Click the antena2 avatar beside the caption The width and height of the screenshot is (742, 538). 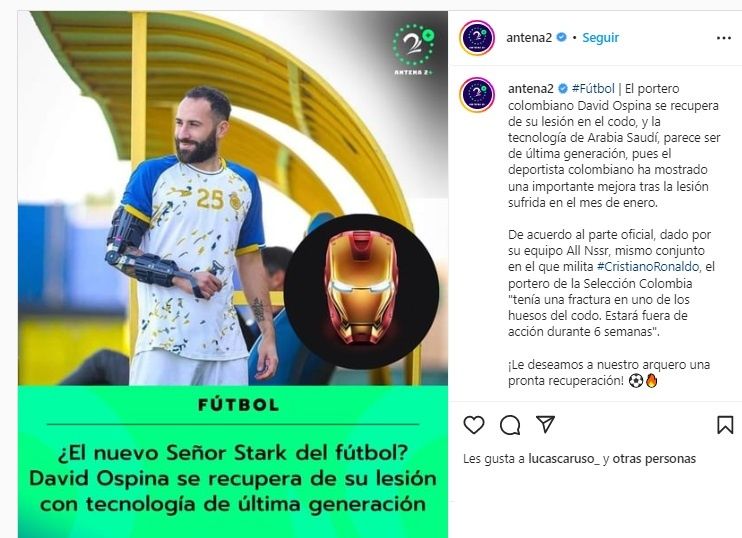tap(477, 95)
